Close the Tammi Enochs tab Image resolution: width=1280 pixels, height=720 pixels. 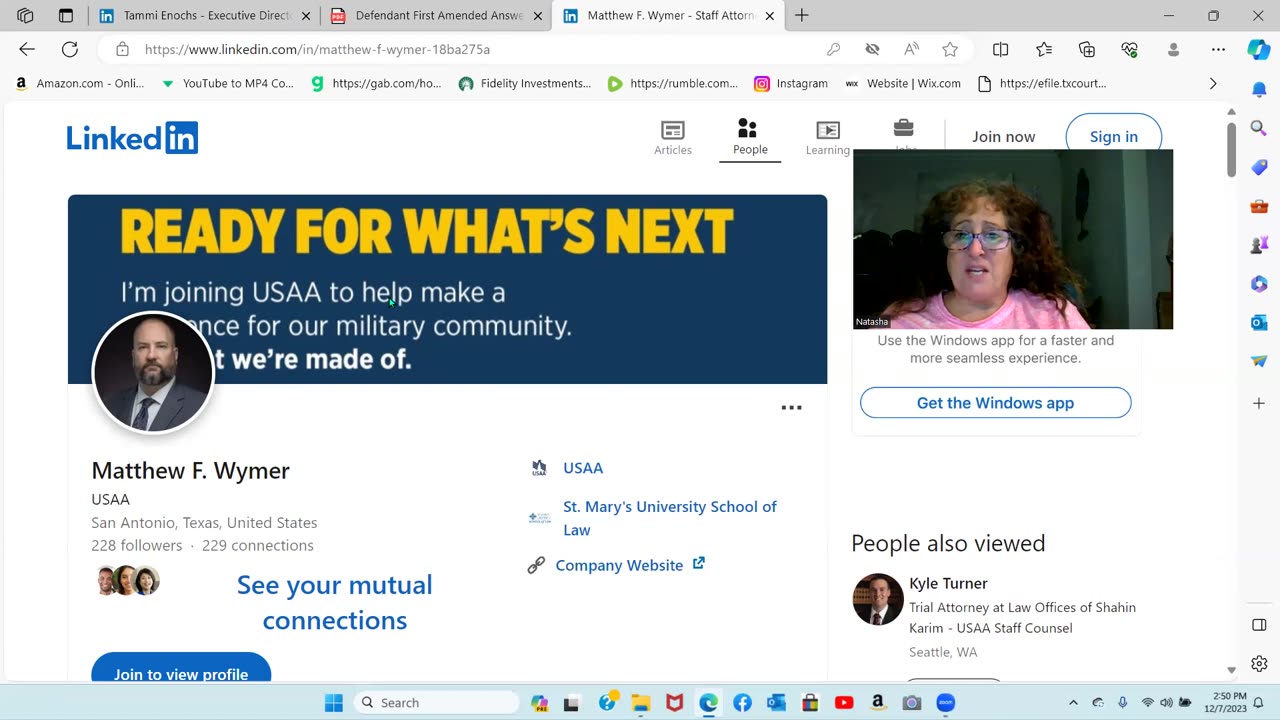(306, 16)
